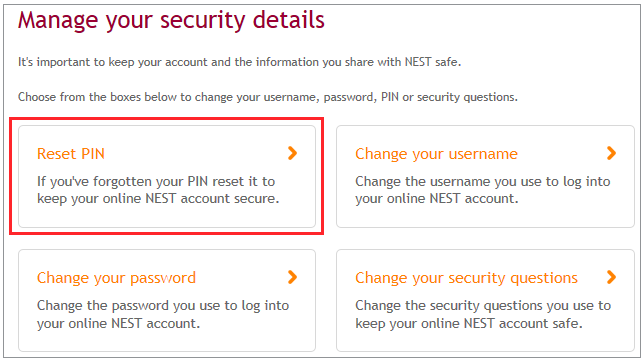Open the Change your password link

116,278
